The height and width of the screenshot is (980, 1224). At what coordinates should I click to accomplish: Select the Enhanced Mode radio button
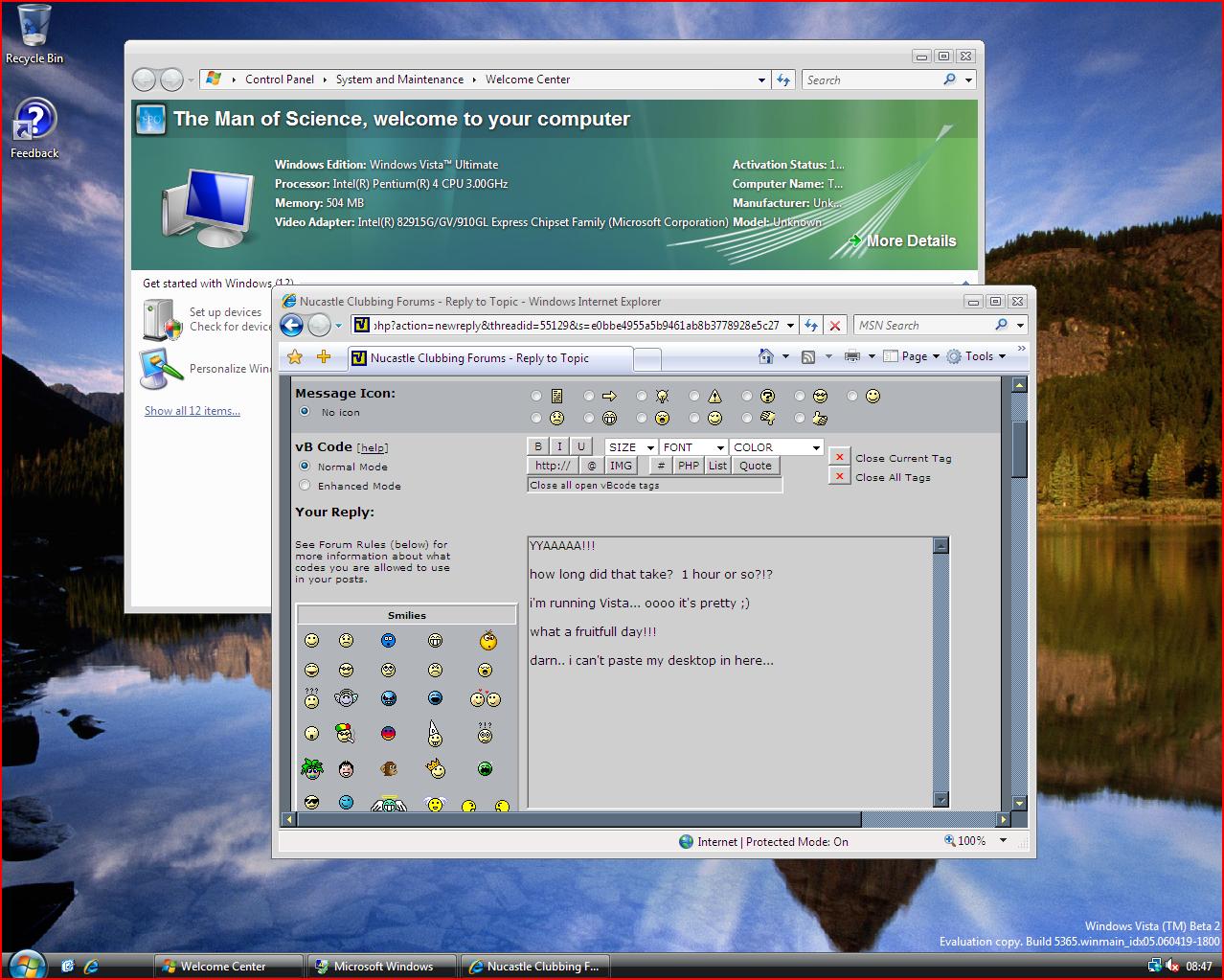pos(305,486)
